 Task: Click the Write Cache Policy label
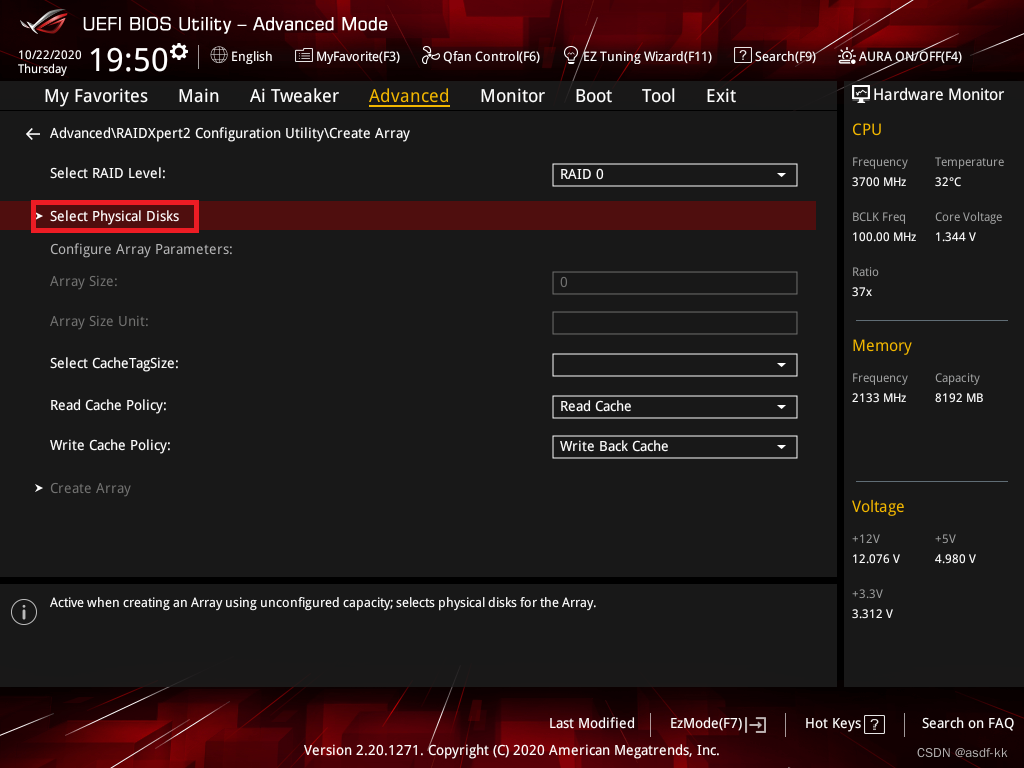(110, 445)
